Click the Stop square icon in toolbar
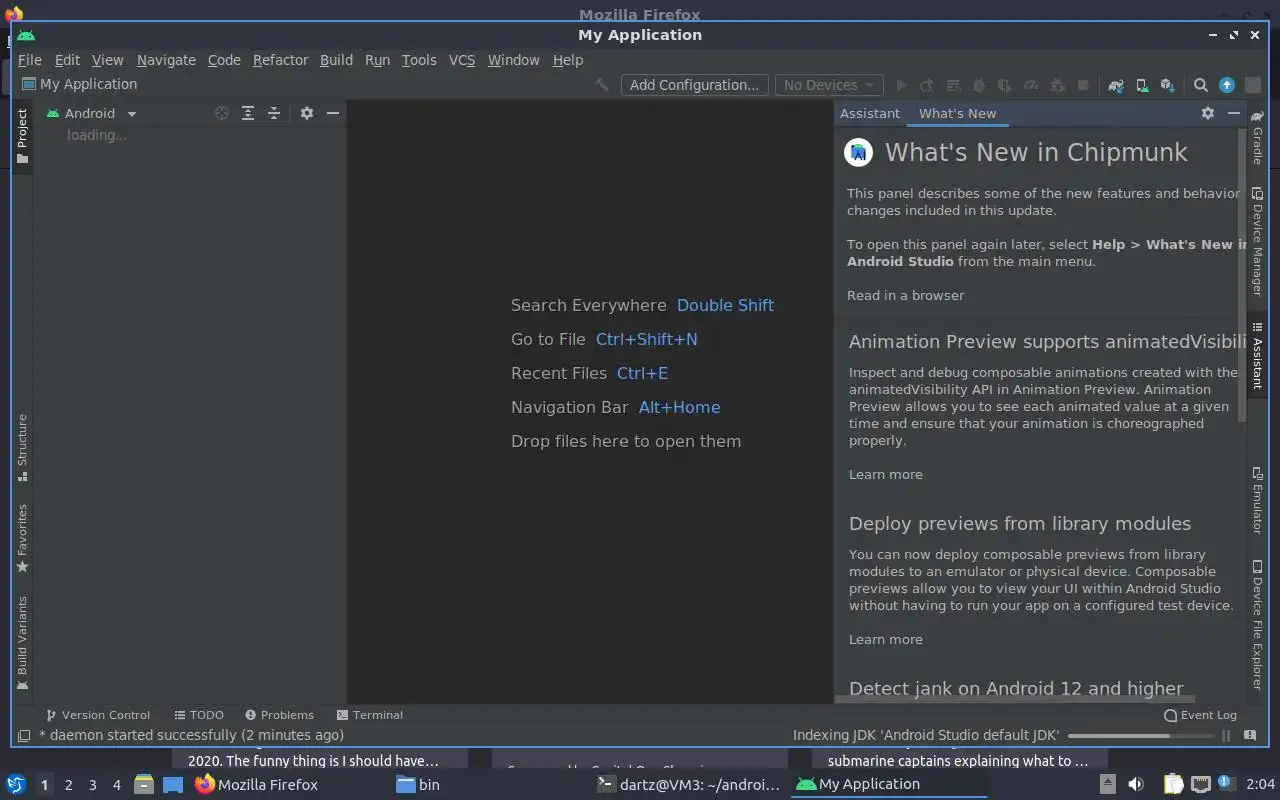The width and height of the screenshot is (1280, 800). tap(1083, 85)
